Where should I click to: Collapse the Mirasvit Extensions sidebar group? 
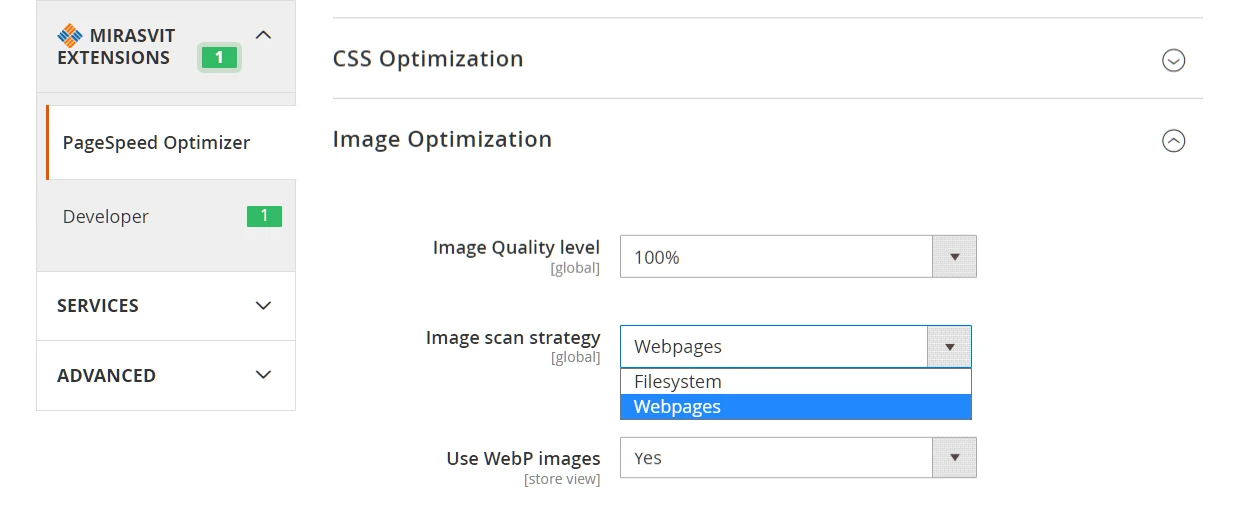[x=263, y=35]
